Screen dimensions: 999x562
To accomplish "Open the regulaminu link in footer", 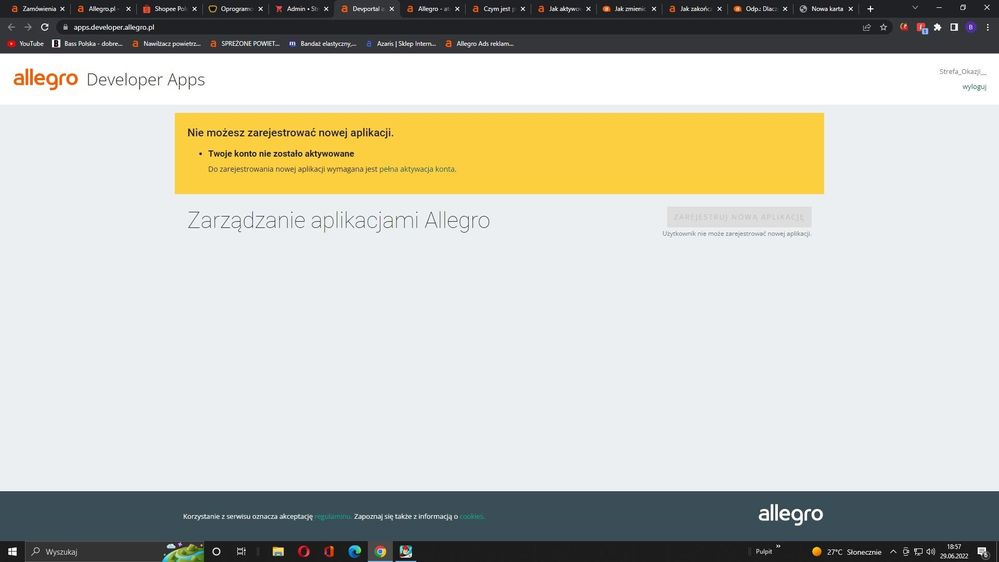I will 332,516.
